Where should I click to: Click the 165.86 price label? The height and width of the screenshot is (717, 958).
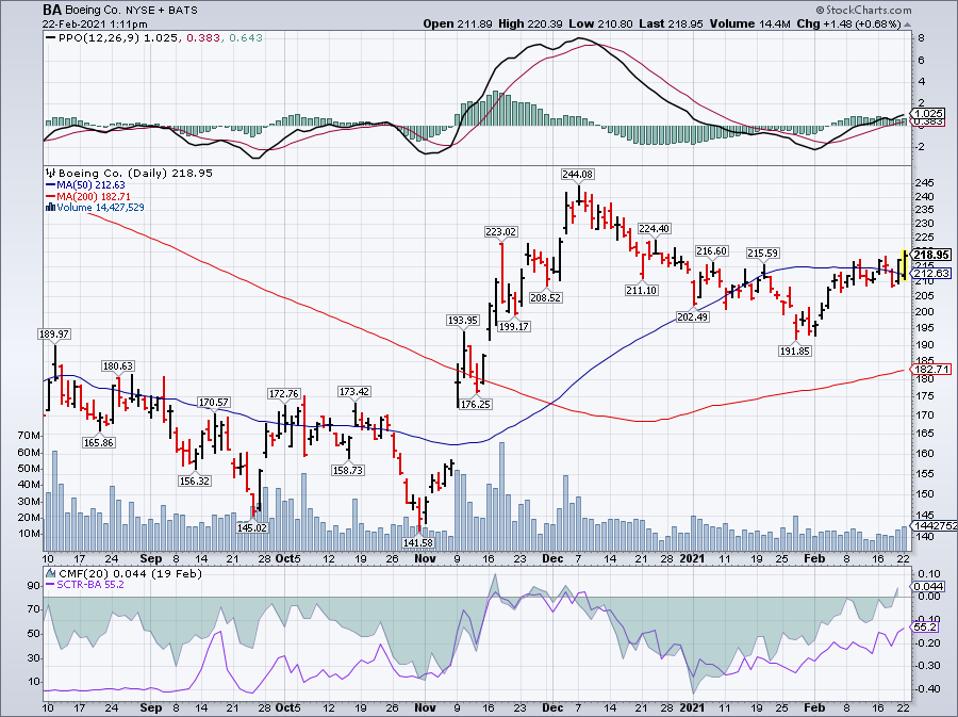pyautogui.click(x=98, y=442)
